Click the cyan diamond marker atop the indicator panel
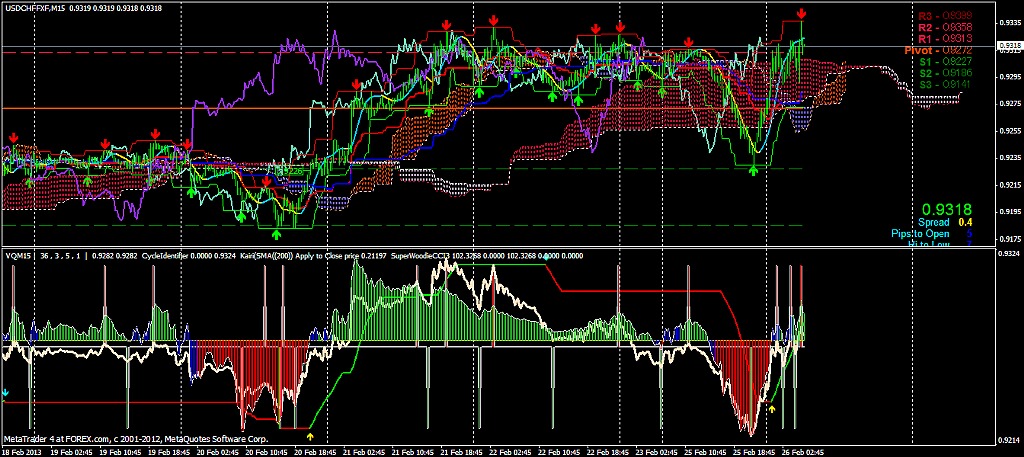 click(x=547, y=257)
